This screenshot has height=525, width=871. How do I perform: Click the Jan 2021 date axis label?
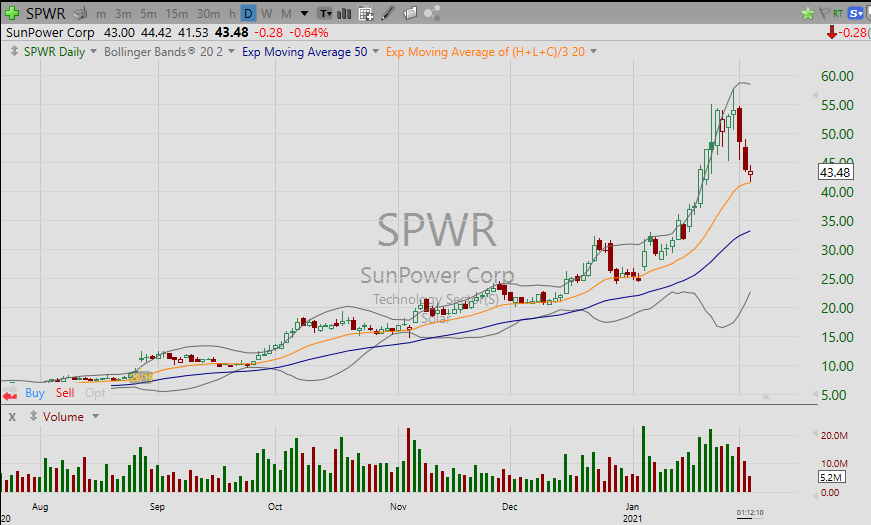632,512
